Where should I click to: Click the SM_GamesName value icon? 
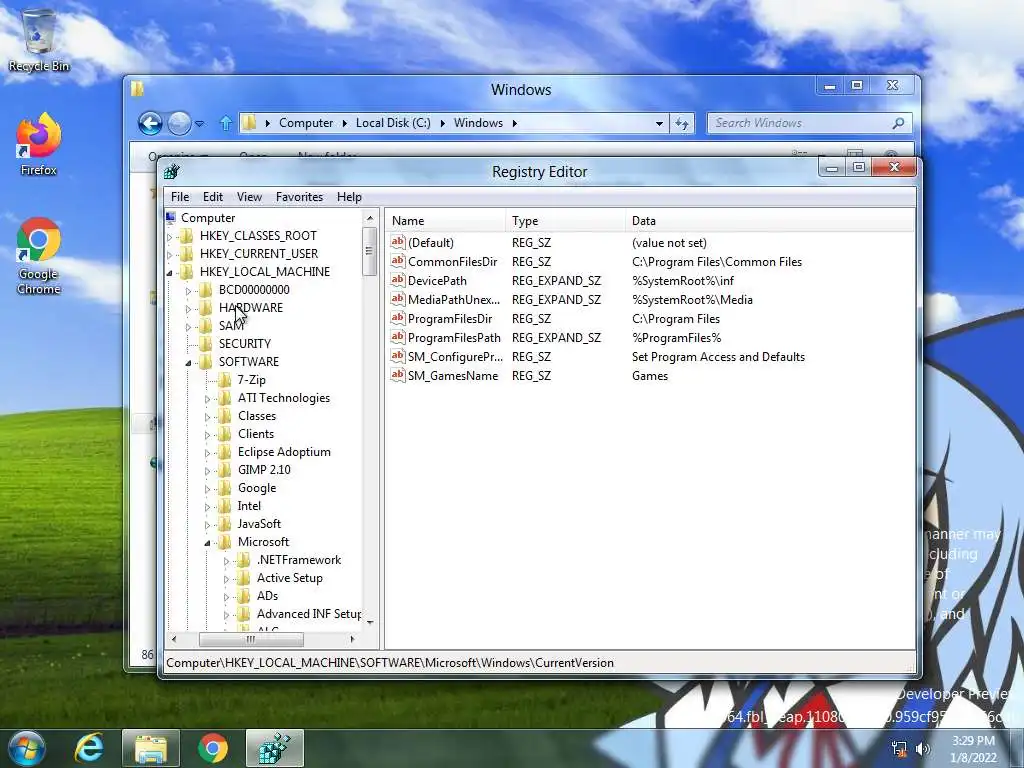(398, 375)
